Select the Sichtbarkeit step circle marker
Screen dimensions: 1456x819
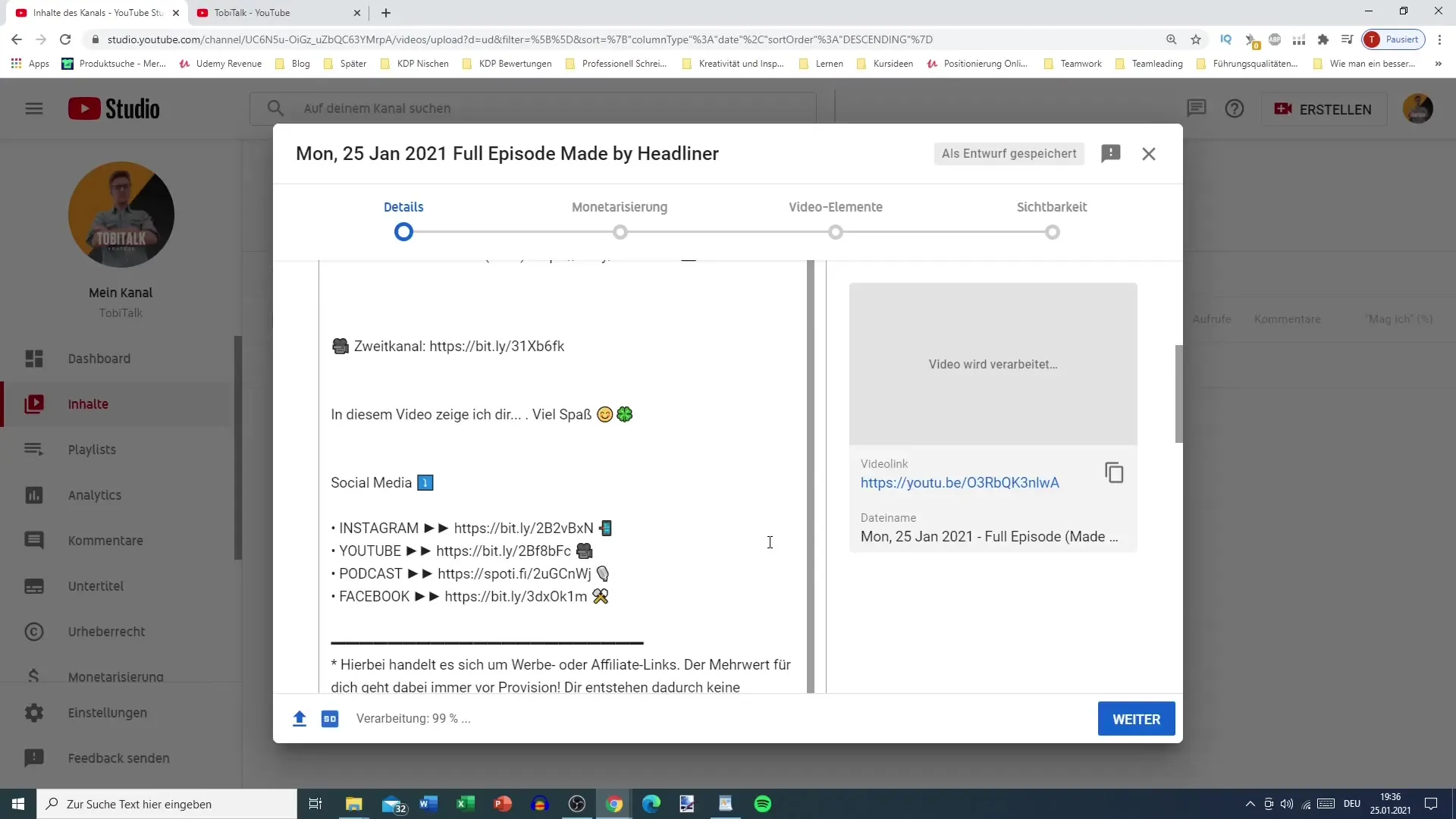tap(1053, 232)
